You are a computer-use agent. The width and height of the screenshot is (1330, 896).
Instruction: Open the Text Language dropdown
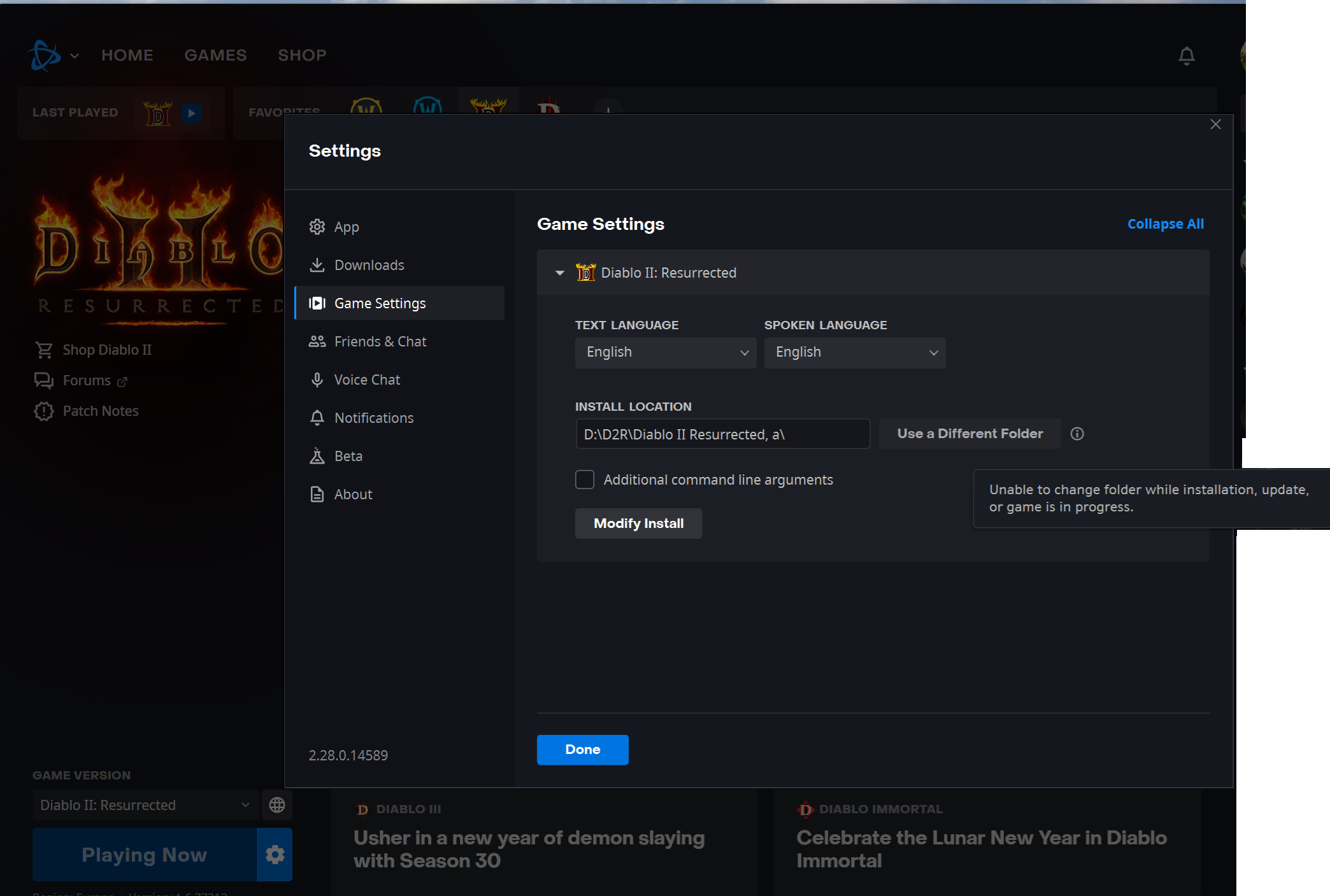click(x=665, y=352)
